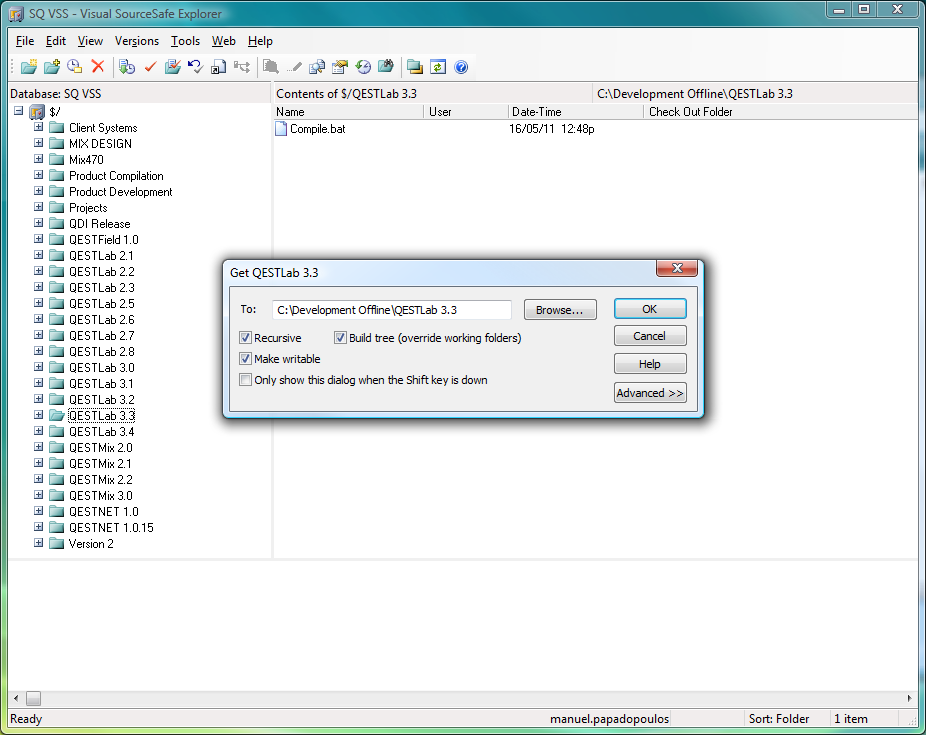
Task: Click the Refresh File List icon
Action: [x=438, y=67]
